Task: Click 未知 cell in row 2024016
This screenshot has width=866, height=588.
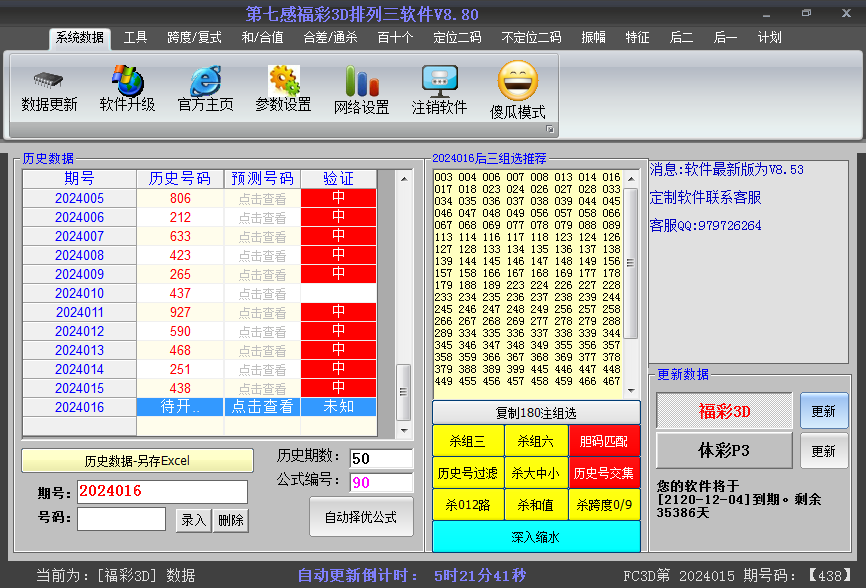Action: coord(339,407)
